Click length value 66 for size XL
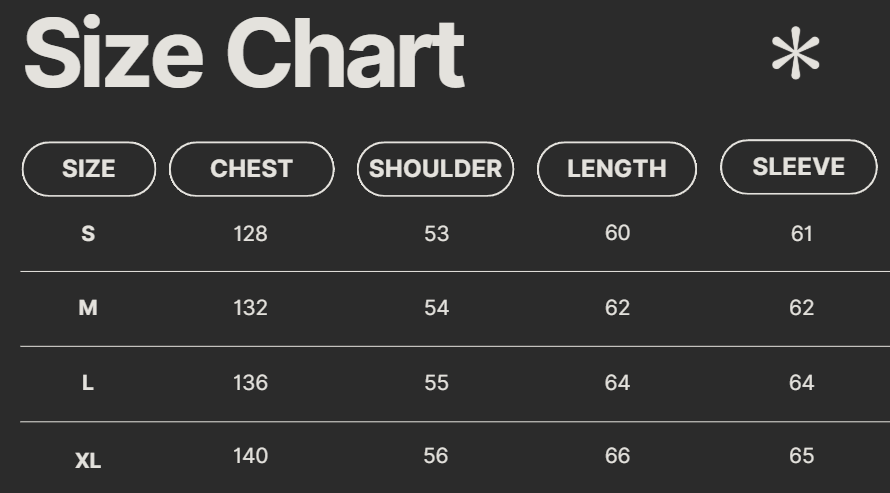 pyautogui.click(x=617, y=456)
